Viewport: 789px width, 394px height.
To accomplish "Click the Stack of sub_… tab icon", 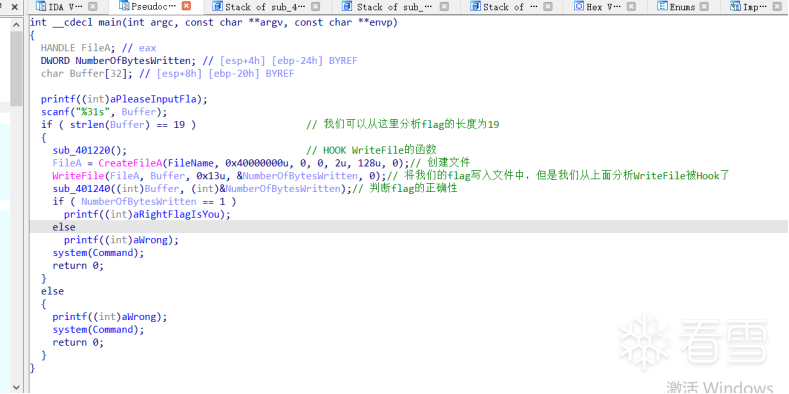I will click(347, 7).
